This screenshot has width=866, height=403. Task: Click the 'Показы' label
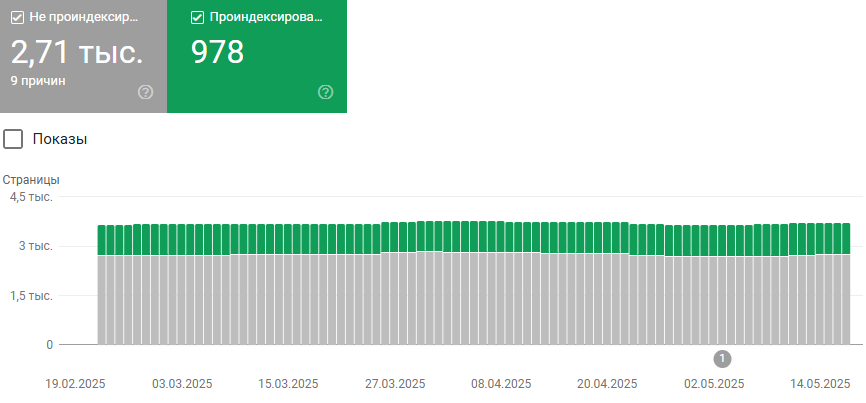click(60, 139)
